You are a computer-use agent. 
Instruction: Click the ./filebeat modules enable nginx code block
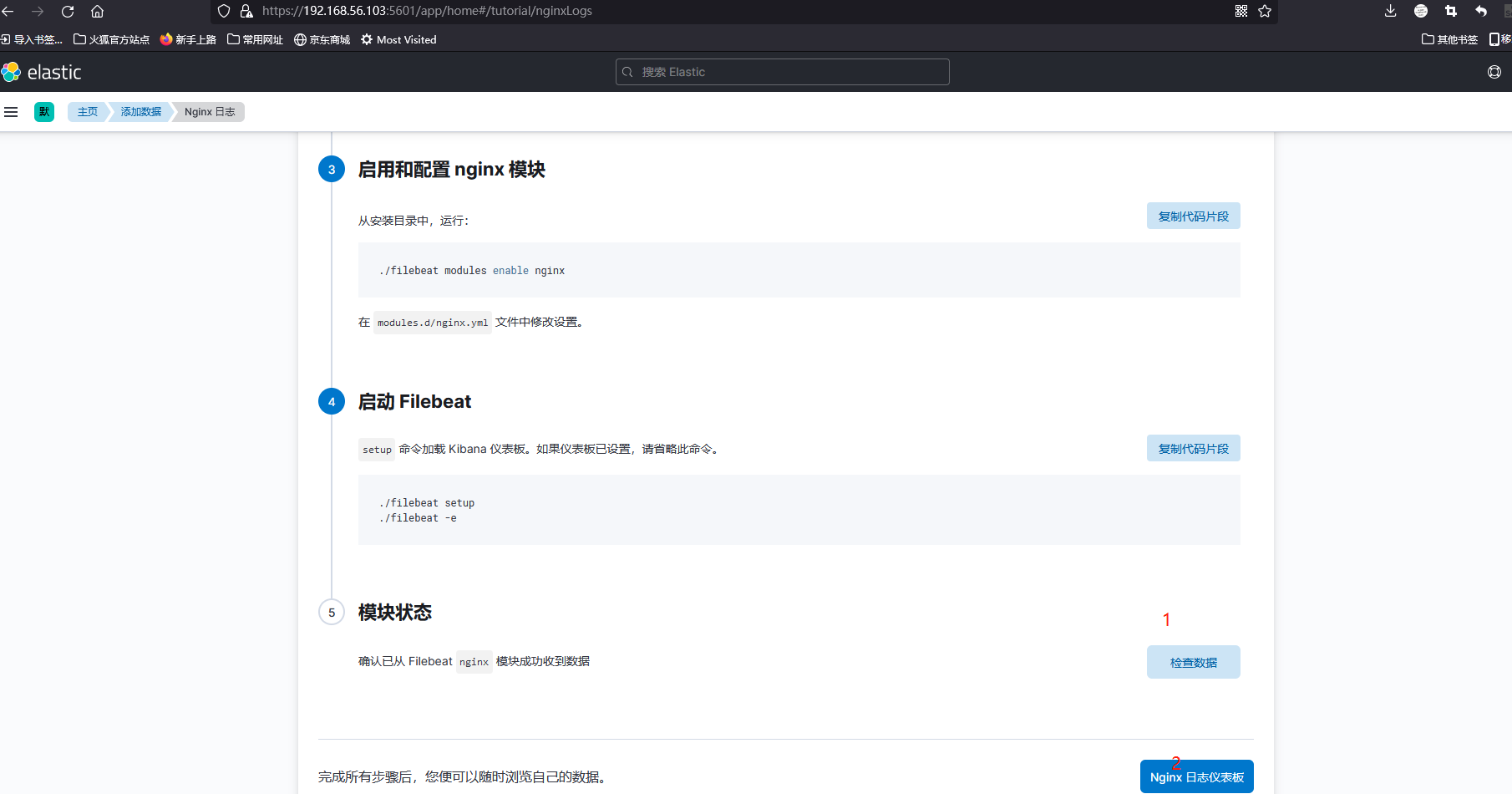tap(799, 270)
